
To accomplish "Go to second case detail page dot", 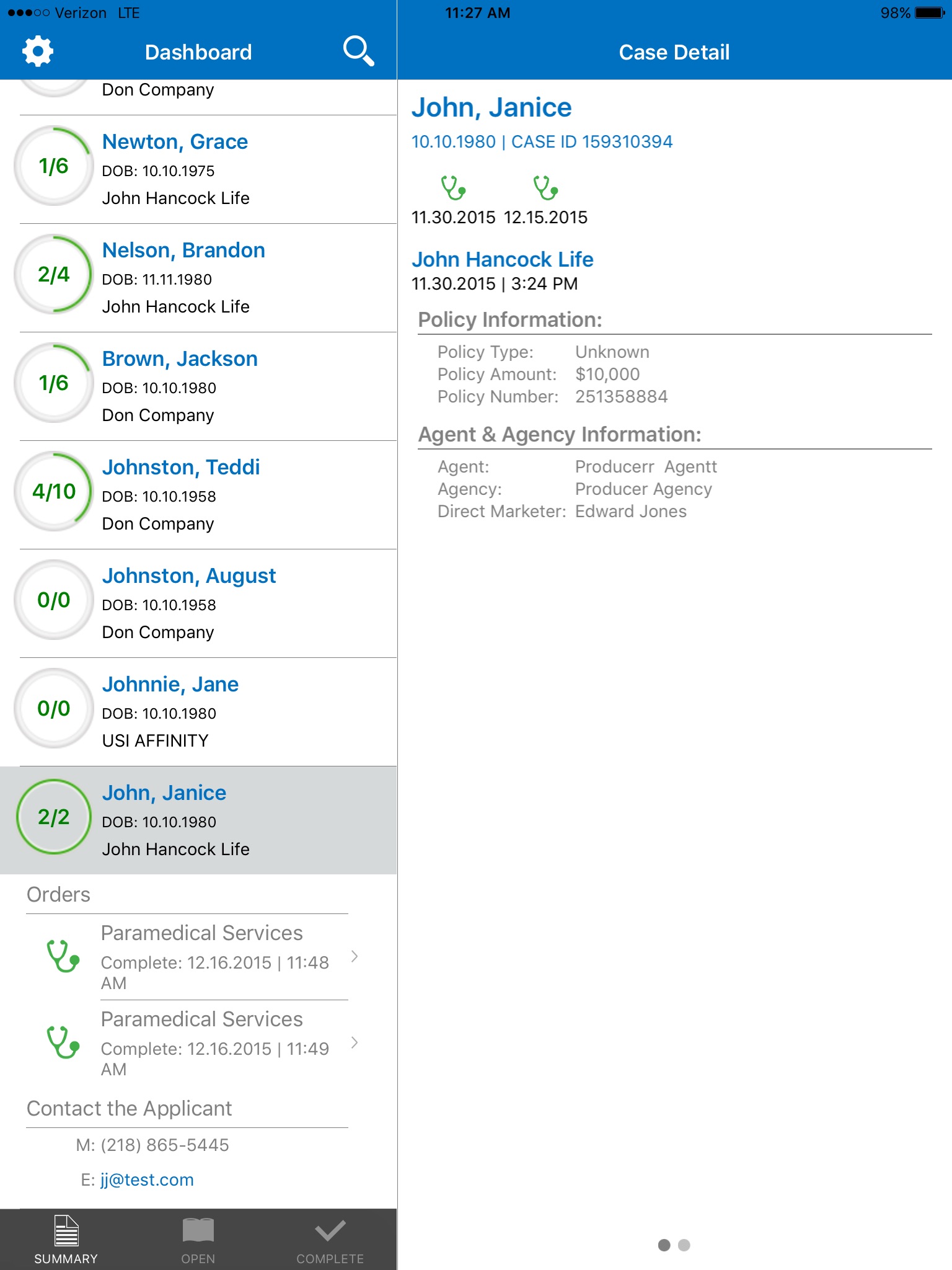I will coord(684,1245).
